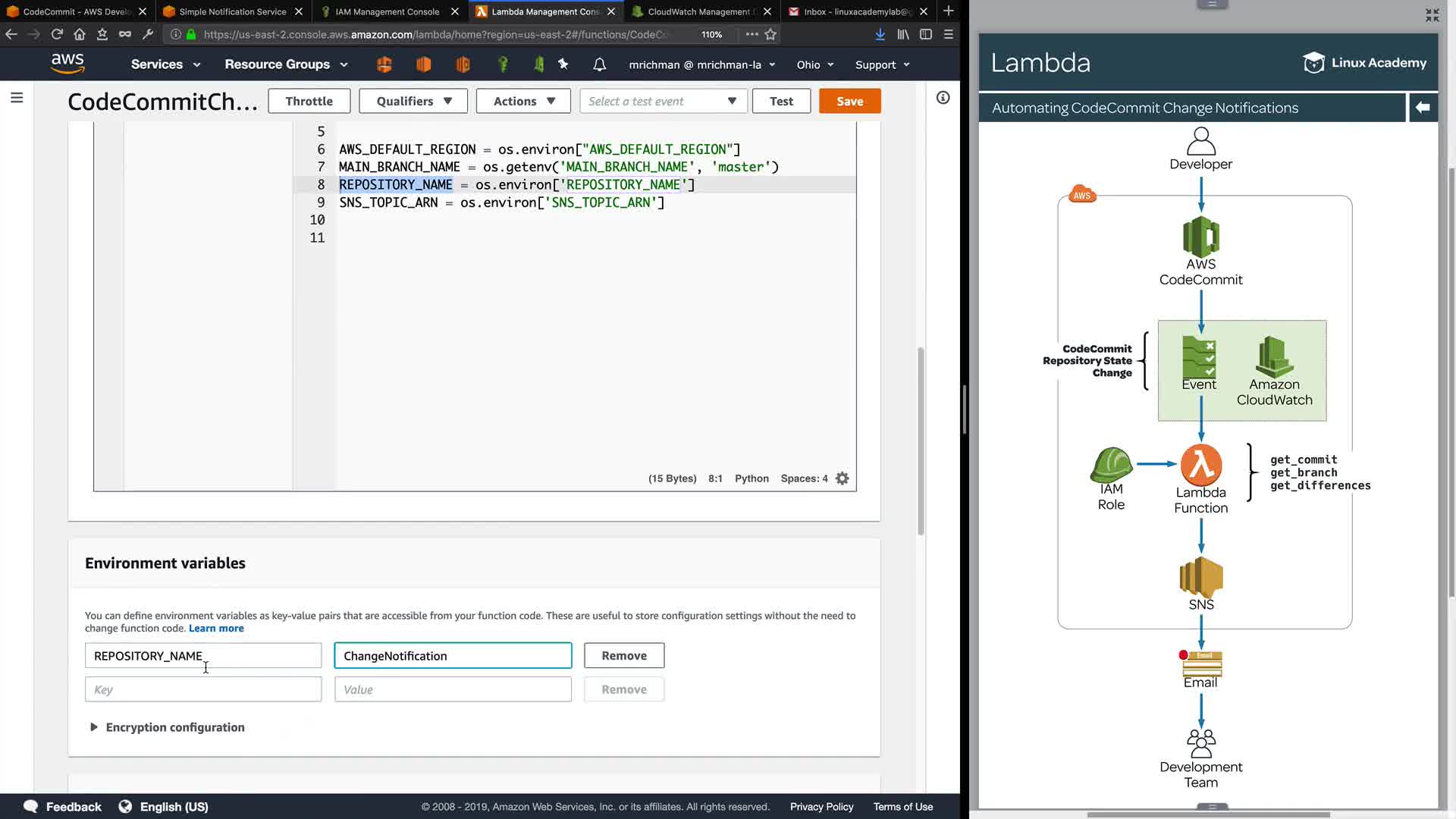The width and height of the screenshot is (1456, 819).
Task: Open browser downloads arrow icon
Action: [x=880, y=34]
